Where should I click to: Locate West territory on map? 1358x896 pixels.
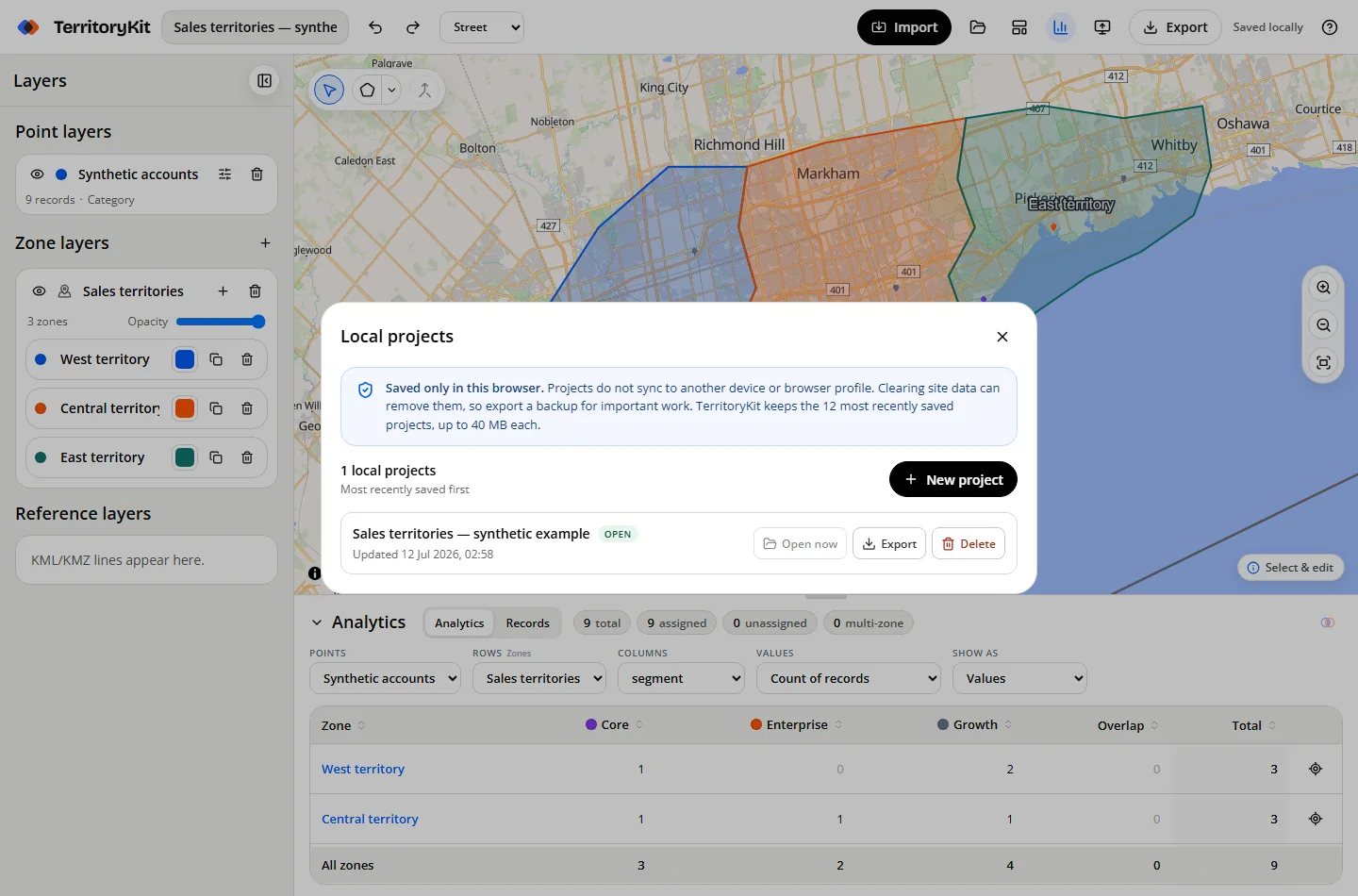click(x=1316, y=769)
